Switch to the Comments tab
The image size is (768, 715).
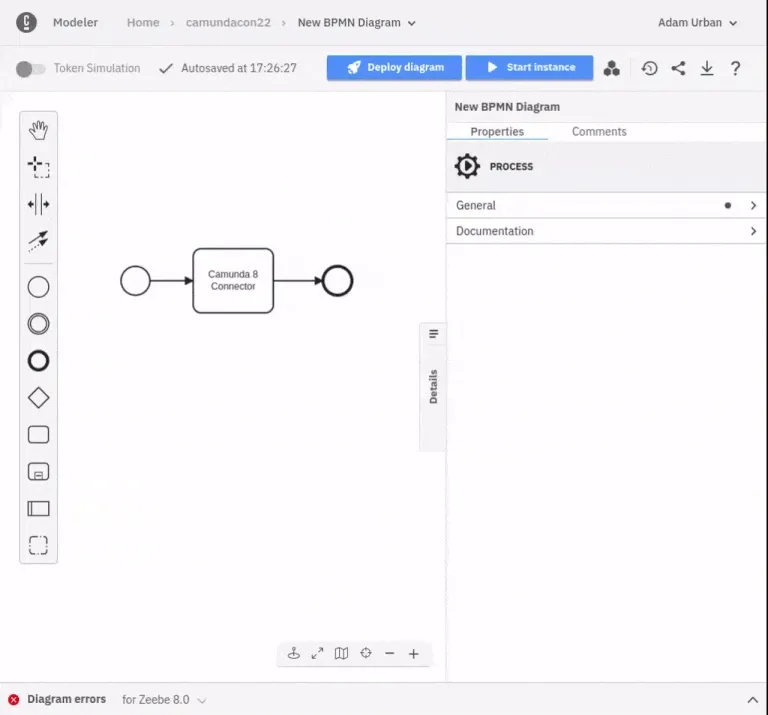coord(599,131)
